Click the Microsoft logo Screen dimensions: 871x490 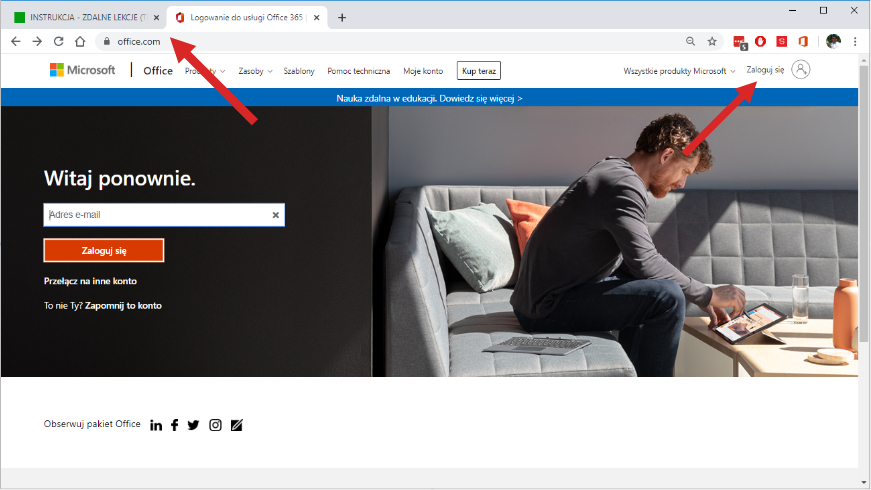[x=82, y=70]
